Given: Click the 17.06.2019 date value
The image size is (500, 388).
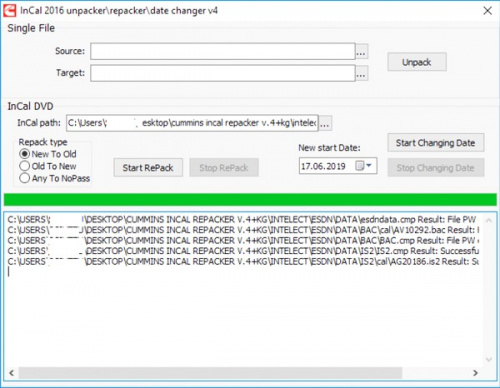Looking at the screenshot, I should [x=323, y=166].
